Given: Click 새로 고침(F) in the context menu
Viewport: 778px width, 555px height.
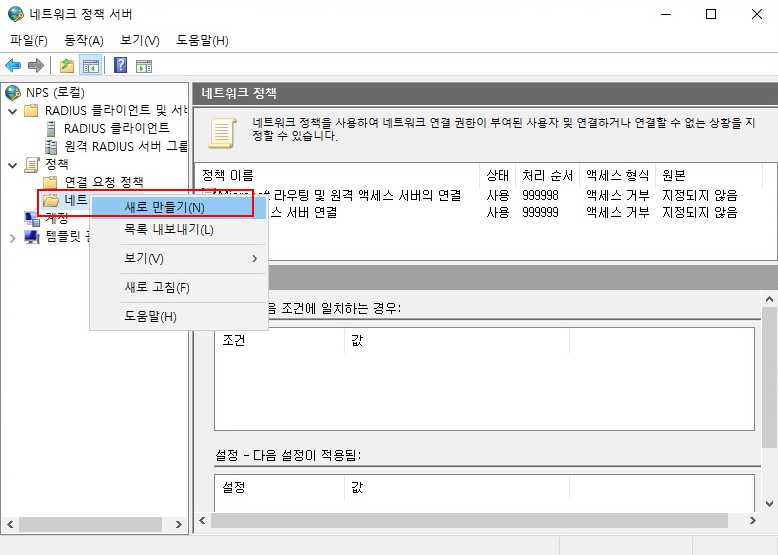Looking at the screenshot, I should [156, 288].
